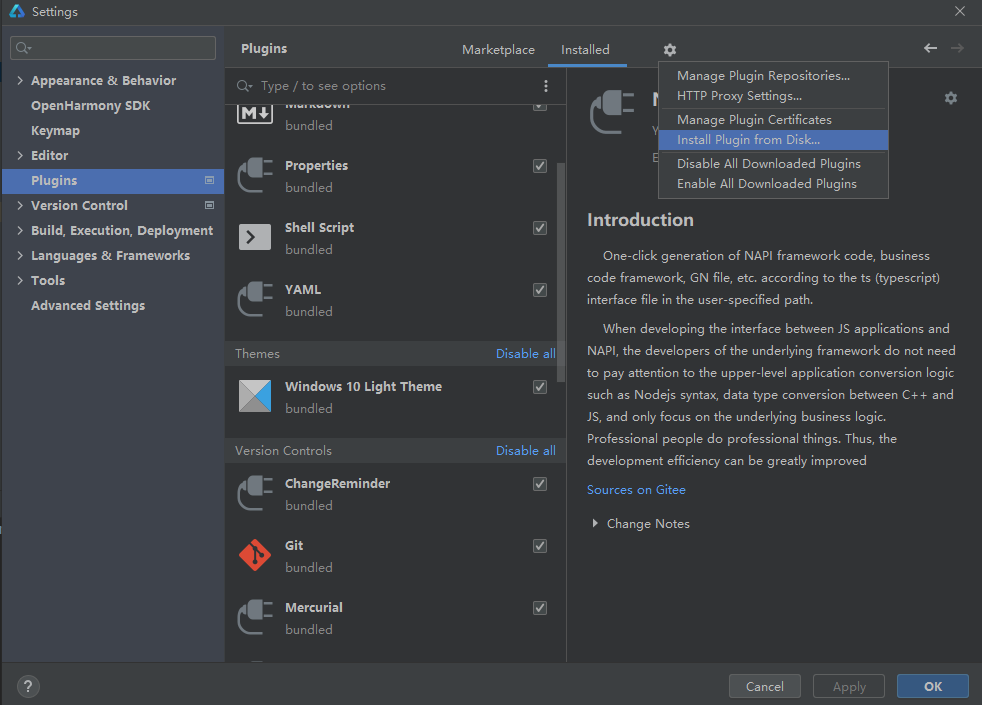Switch to the Installed tab
982x705 pixels.
[585, 49]
